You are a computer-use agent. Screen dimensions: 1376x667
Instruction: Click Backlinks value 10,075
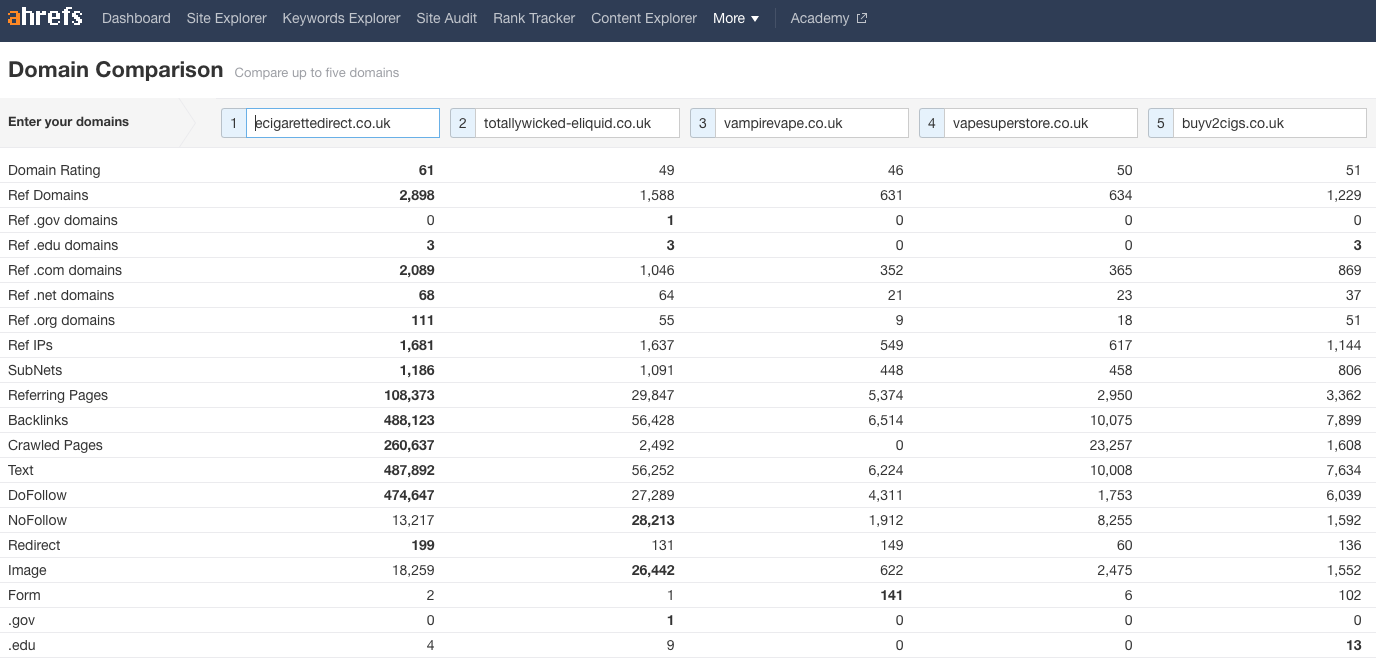tap(1111, 420)
